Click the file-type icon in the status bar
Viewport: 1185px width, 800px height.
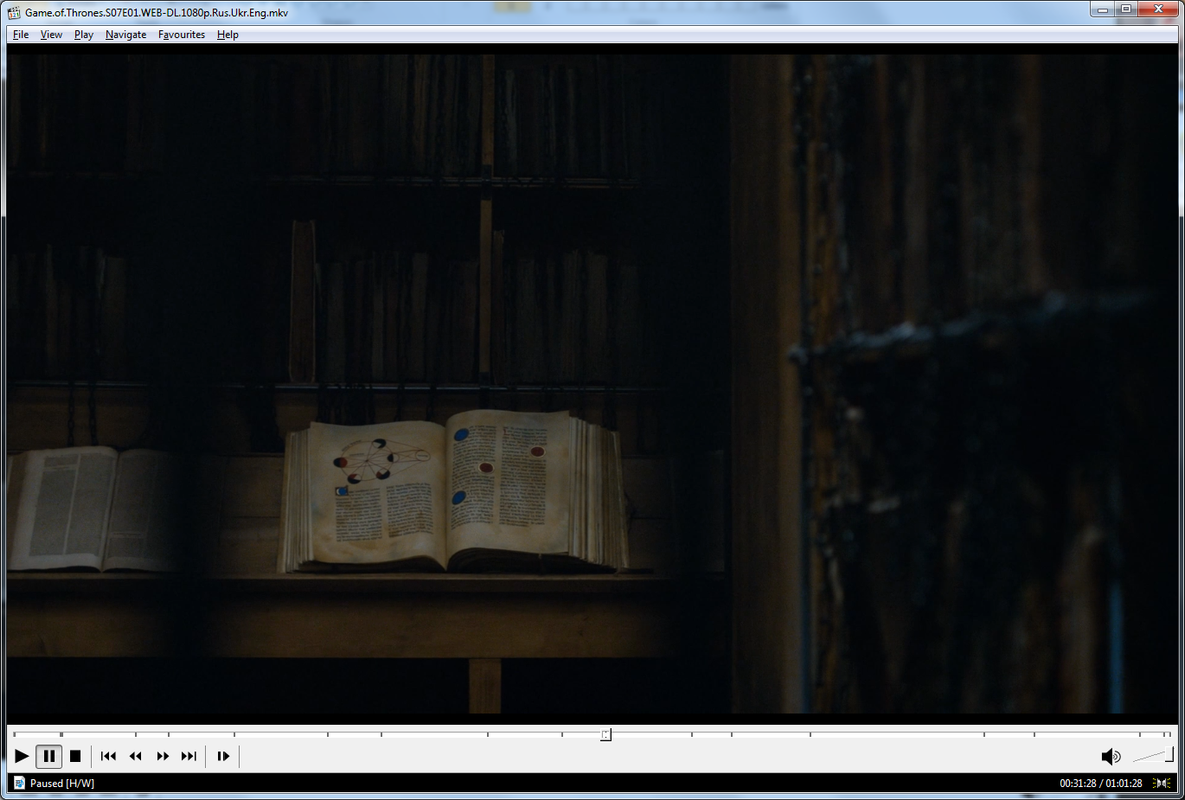click(20, 783)
